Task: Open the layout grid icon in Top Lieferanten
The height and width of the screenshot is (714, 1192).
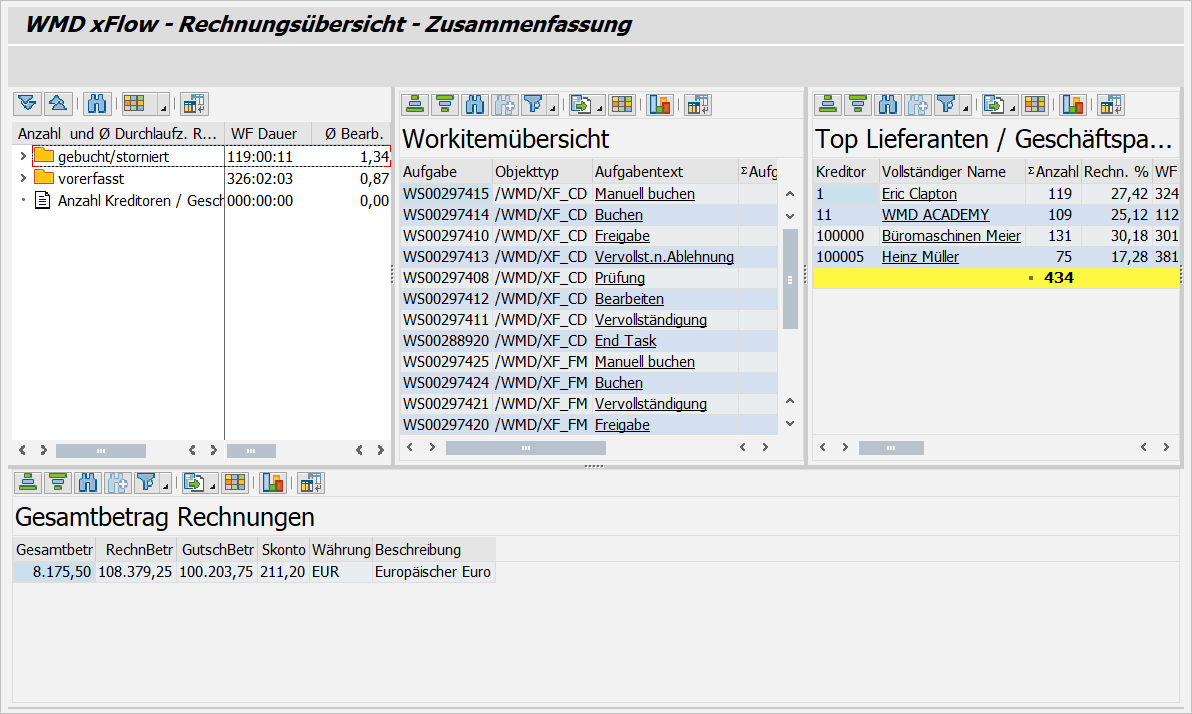Action: pyautogui.click(x=1034, y=103)
